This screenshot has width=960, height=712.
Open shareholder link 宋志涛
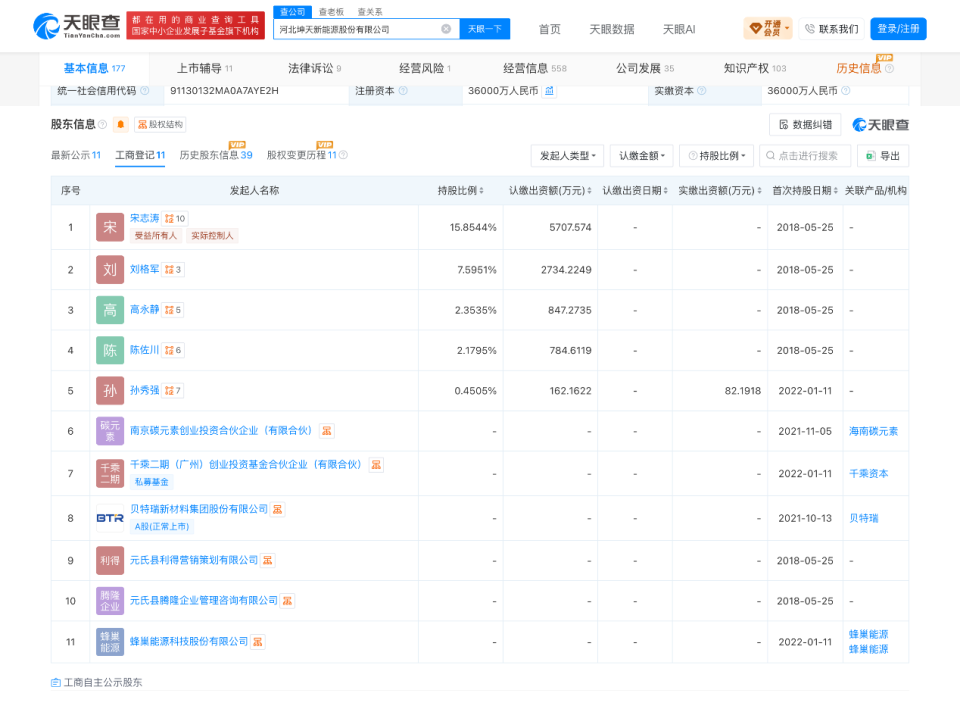tap(144, 218)
